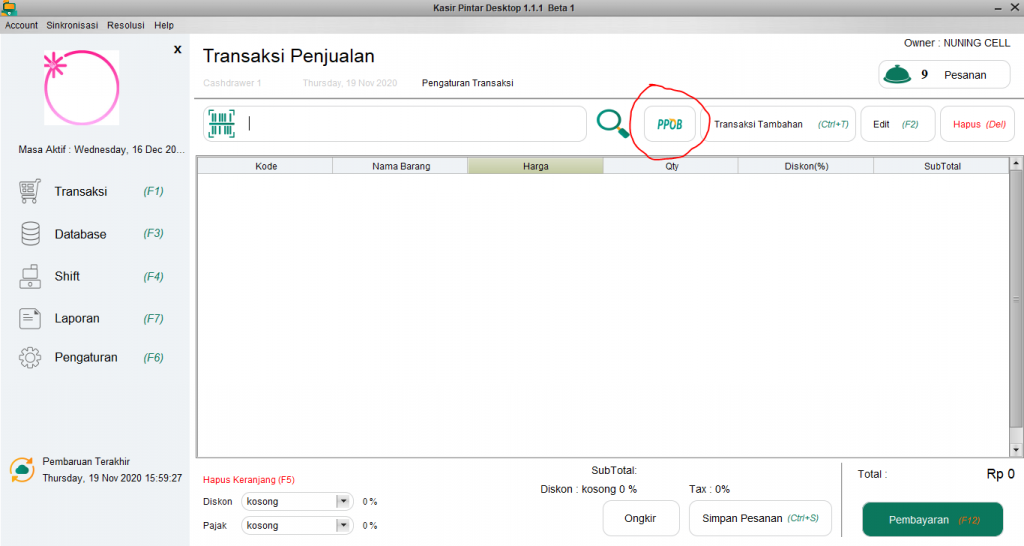Click the barcode scanner icon
This screenshot has width=1024, height=546.
221,123
